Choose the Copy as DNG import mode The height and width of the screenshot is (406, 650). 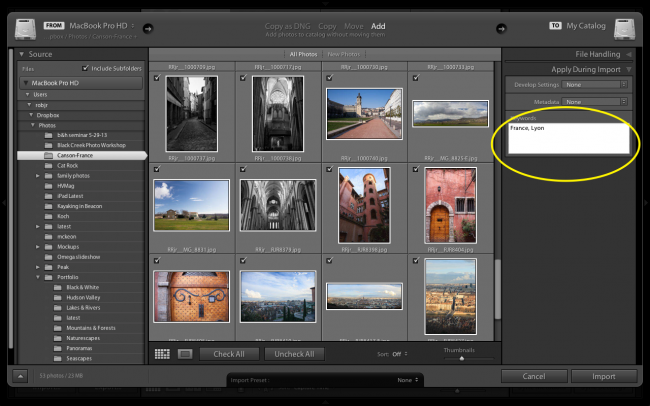286,24
